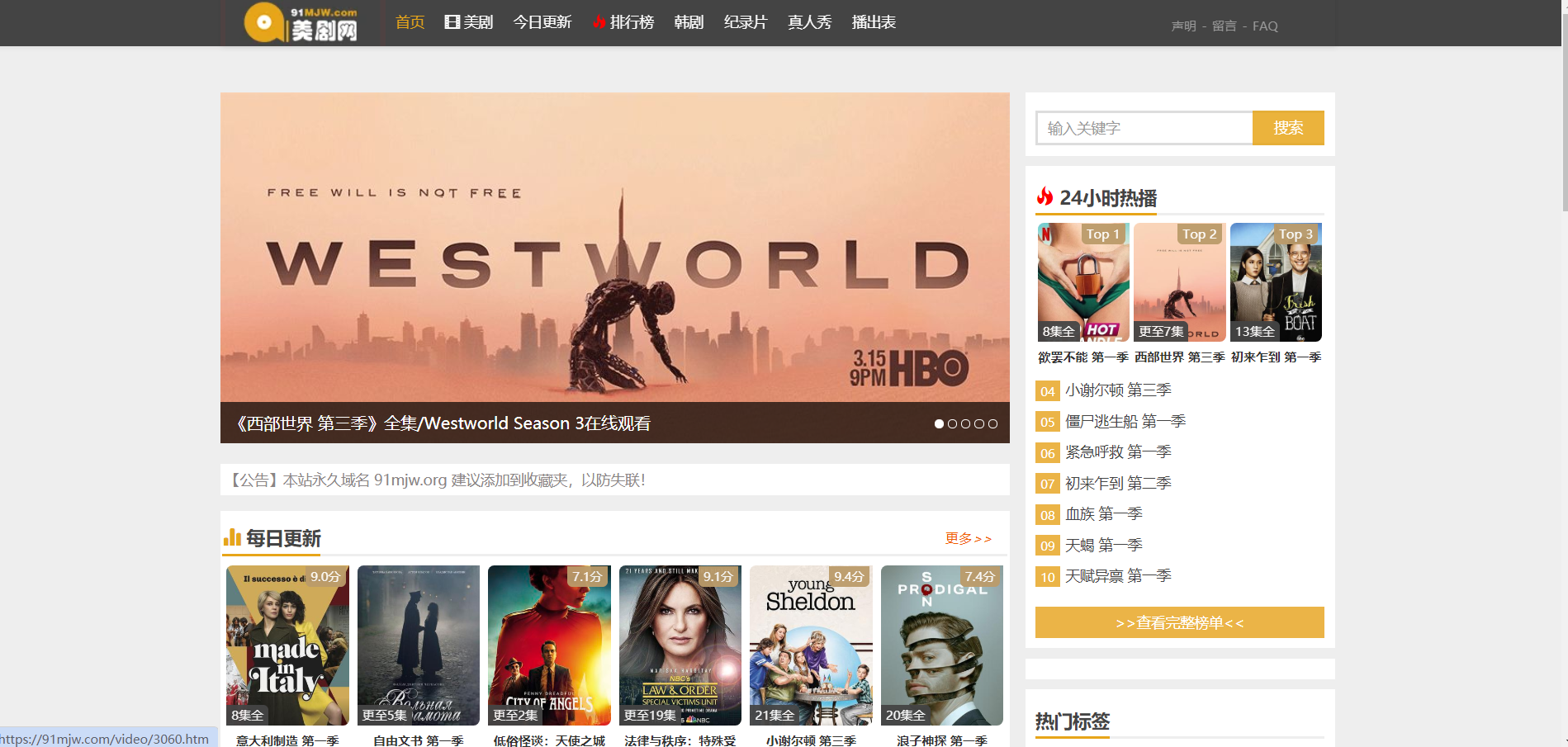This screenshot has width=1568, height=747.
Task: Open the 首页 navigation tab
Action: click(x=410, y=22)
